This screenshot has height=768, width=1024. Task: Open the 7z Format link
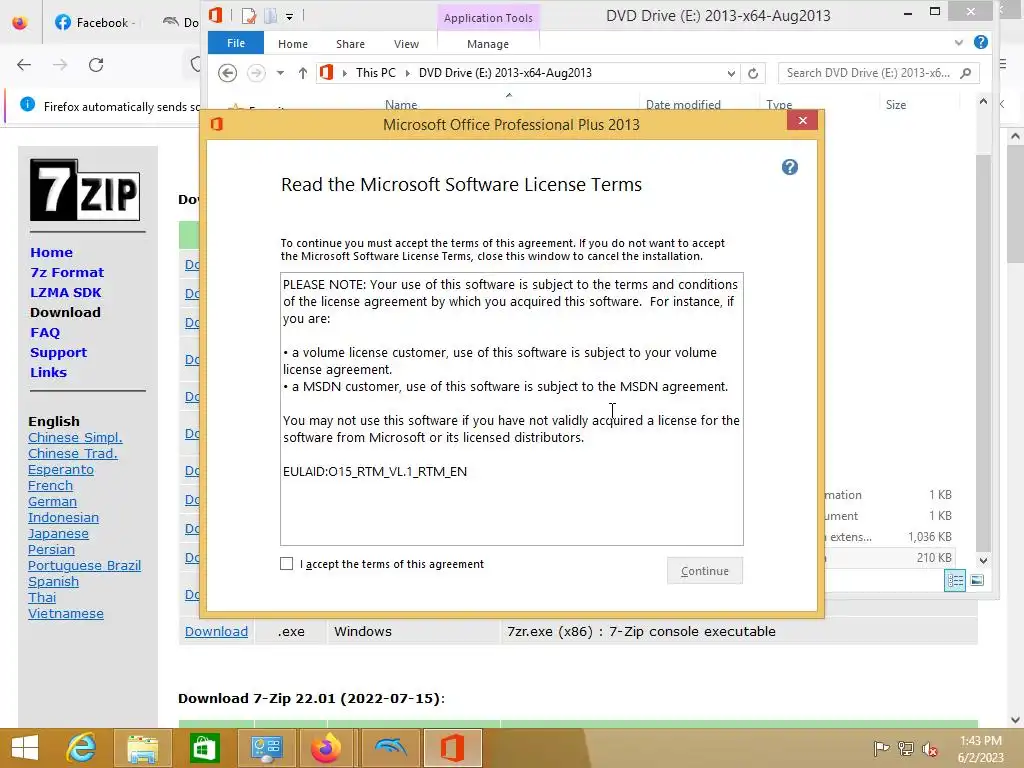(67, 272)
